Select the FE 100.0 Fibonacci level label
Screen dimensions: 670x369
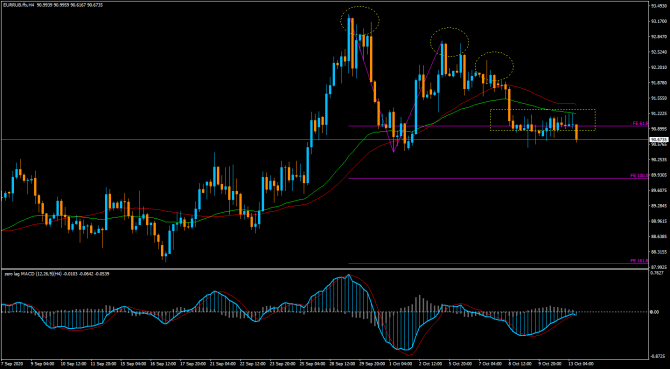[640, 176]
